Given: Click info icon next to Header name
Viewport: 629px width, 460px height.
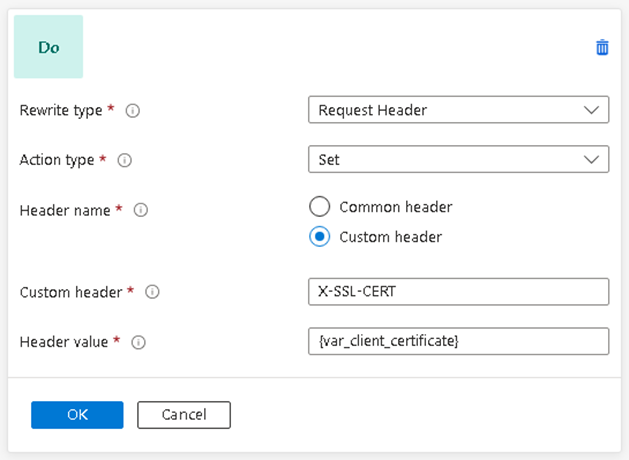Looking at the screenshot, I should pyautogui.click(x=141, y=210).
